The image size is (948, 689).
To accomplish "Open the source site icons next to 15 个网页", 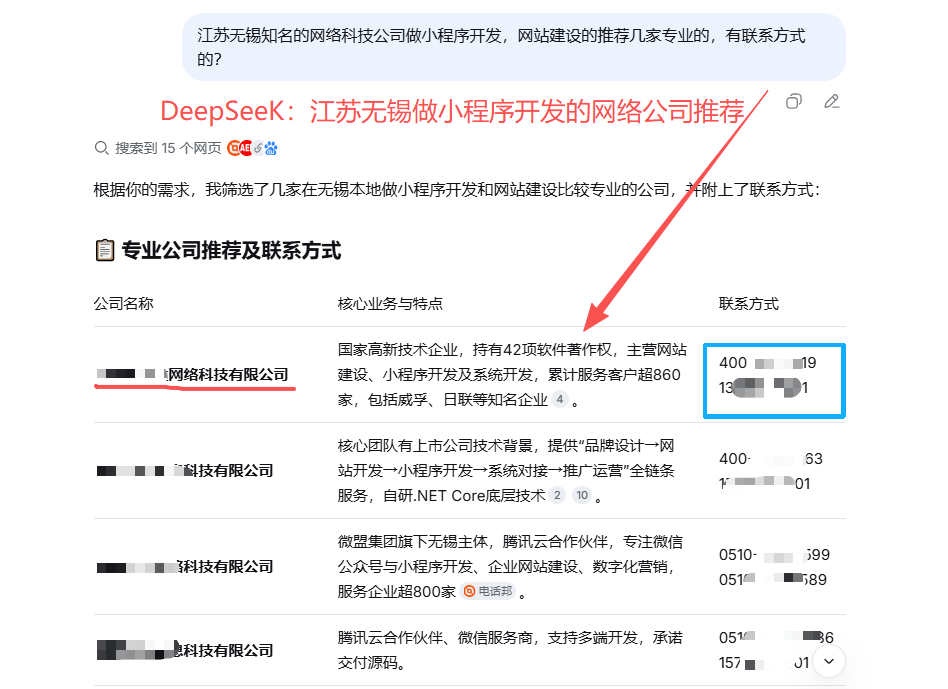I will click(x=252, y=148).
